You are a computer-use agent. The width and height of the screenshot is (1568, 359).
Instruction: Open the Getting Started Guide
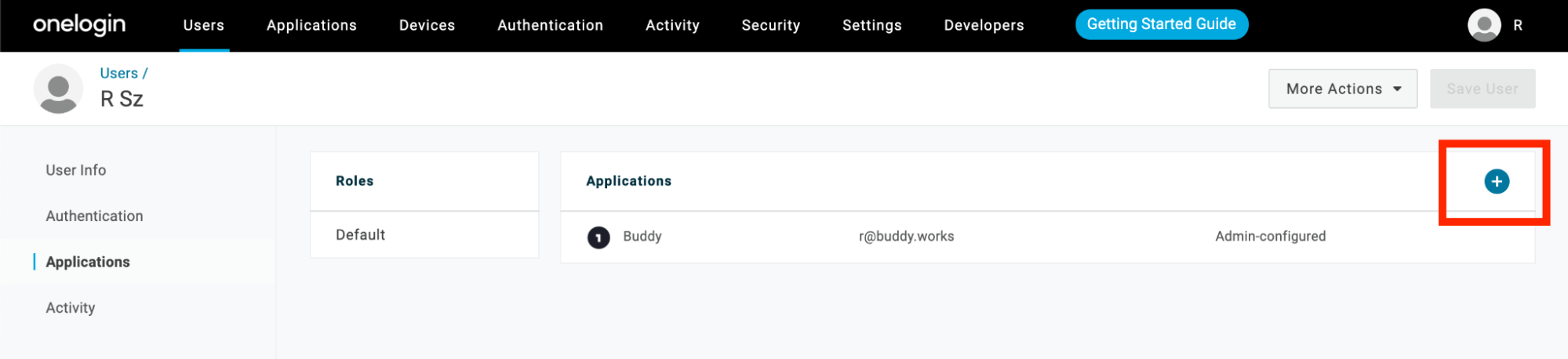tap(1161, 24)
